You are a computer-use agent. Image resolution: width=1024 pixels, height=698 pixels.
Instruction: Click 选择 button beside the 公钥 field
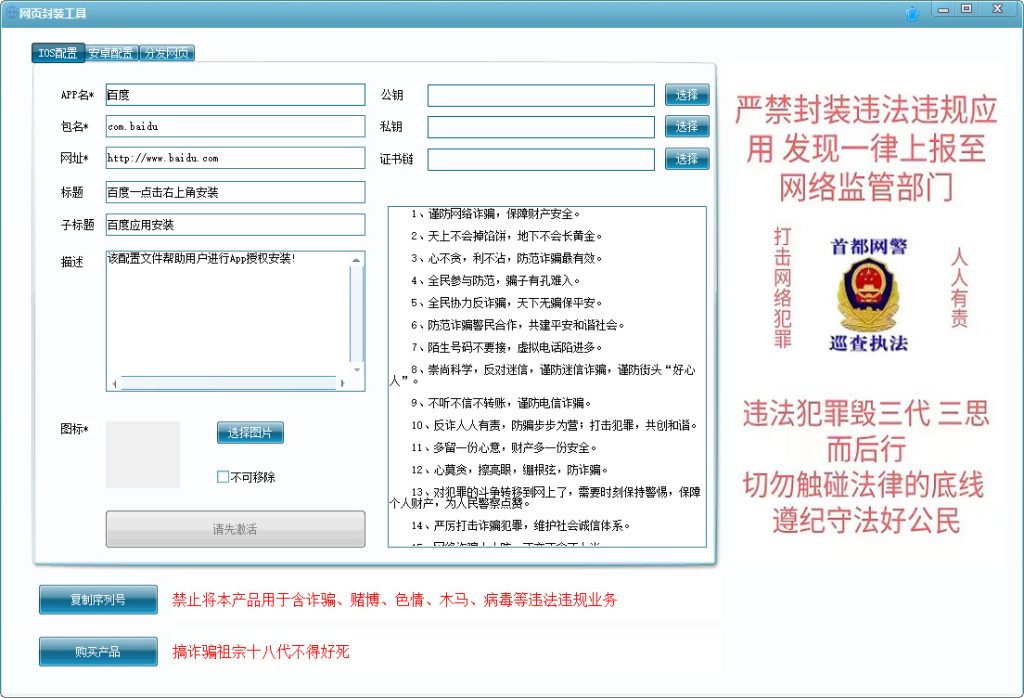(687, 95)
